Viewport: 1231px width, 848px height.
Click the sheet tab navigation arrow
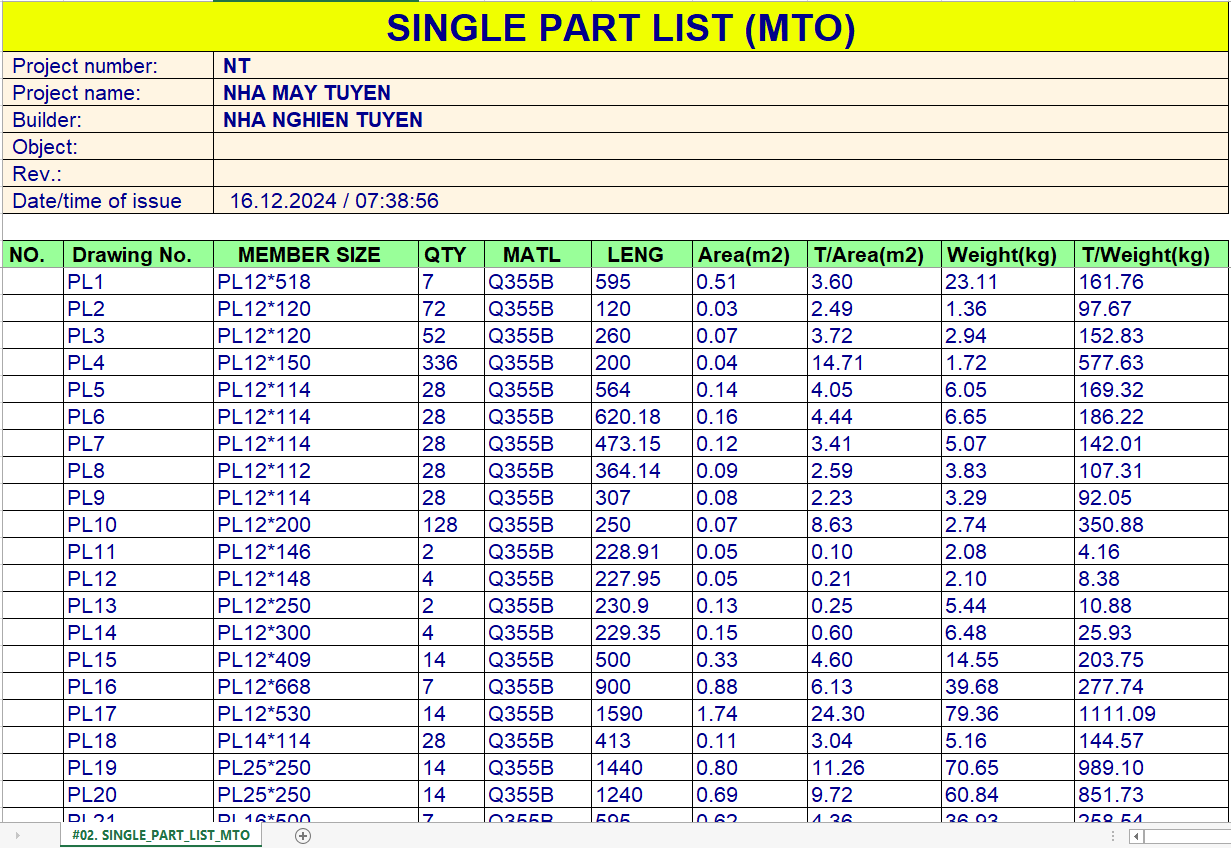coord(17,836)
